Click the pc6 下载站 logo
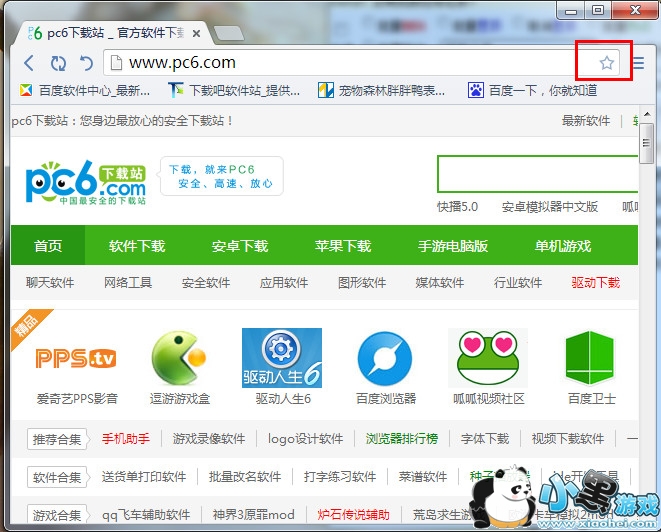 click(86, 183)
